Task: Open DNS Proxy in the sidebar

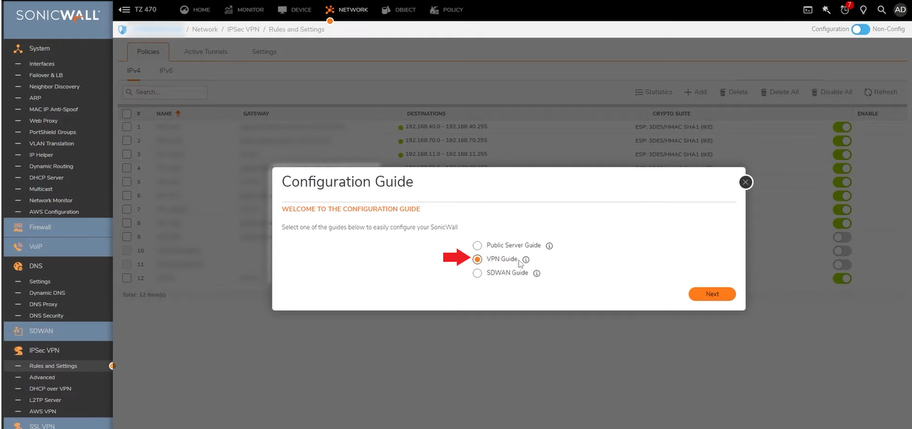Action: (x=43, y=305)
